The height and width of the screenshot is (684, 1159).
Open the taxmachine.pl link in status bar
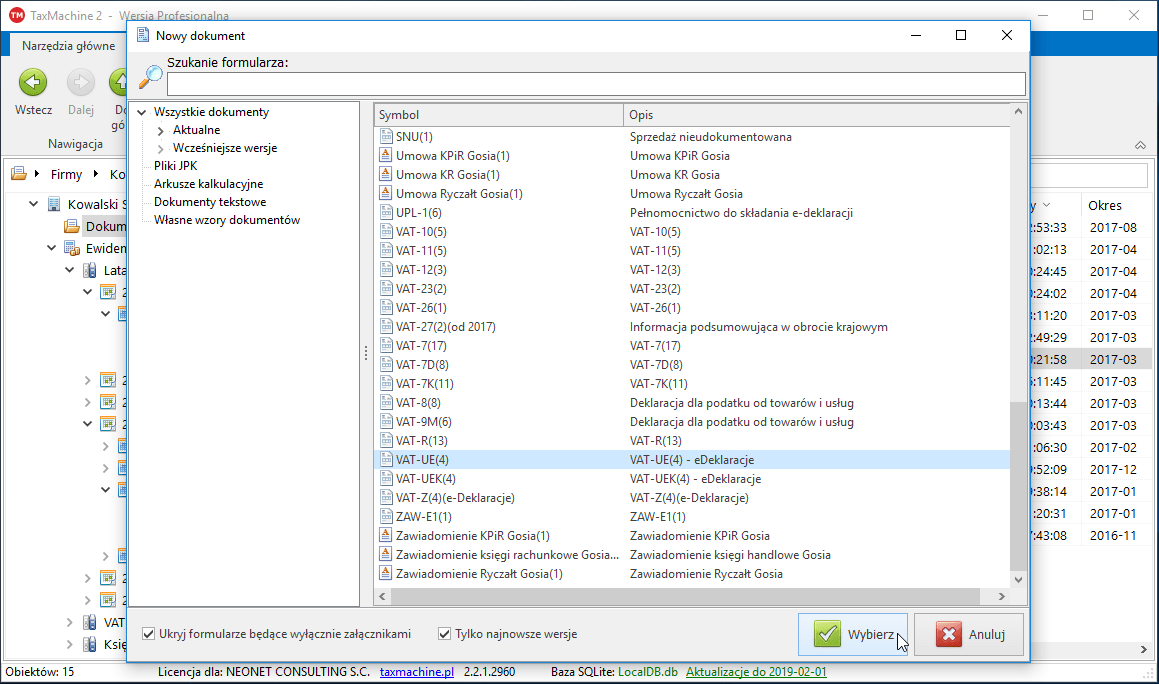[x=417, y=672]
